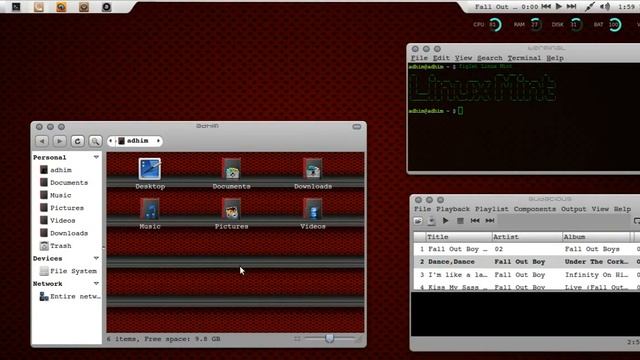The height and width of the screenshot is (360, 640).
Task: Open the volume control in top panel
Action: point(605,7)
